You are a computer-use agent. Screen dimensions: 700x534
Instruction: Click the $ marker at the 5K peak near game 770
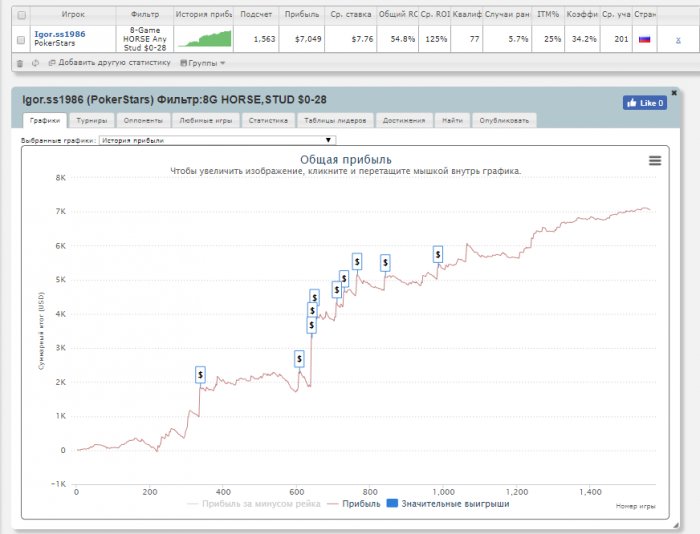(x=357, y=262)
